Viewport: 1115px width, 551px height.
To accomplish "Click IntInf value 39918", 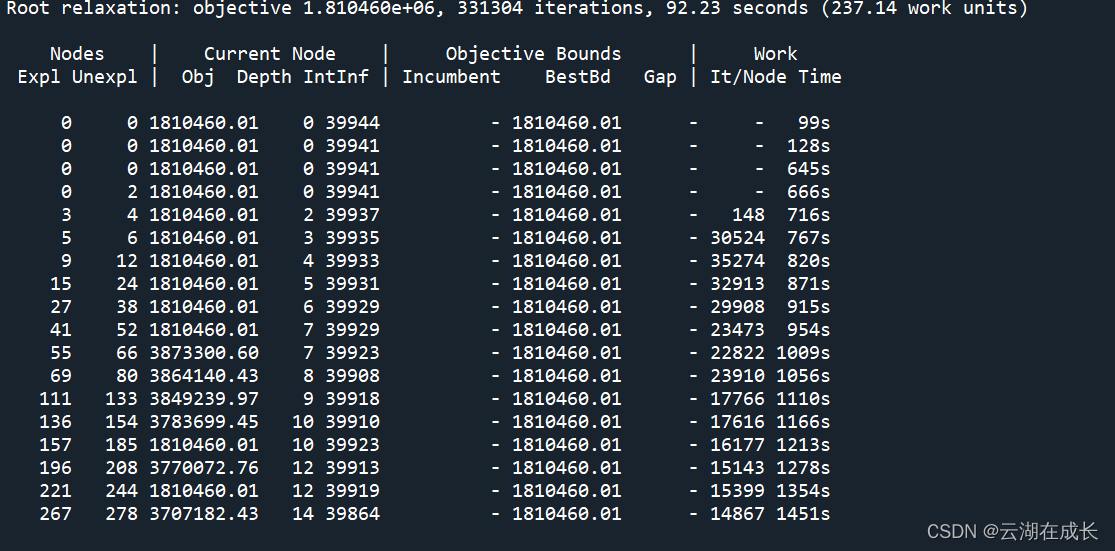I will coord(353,399).
